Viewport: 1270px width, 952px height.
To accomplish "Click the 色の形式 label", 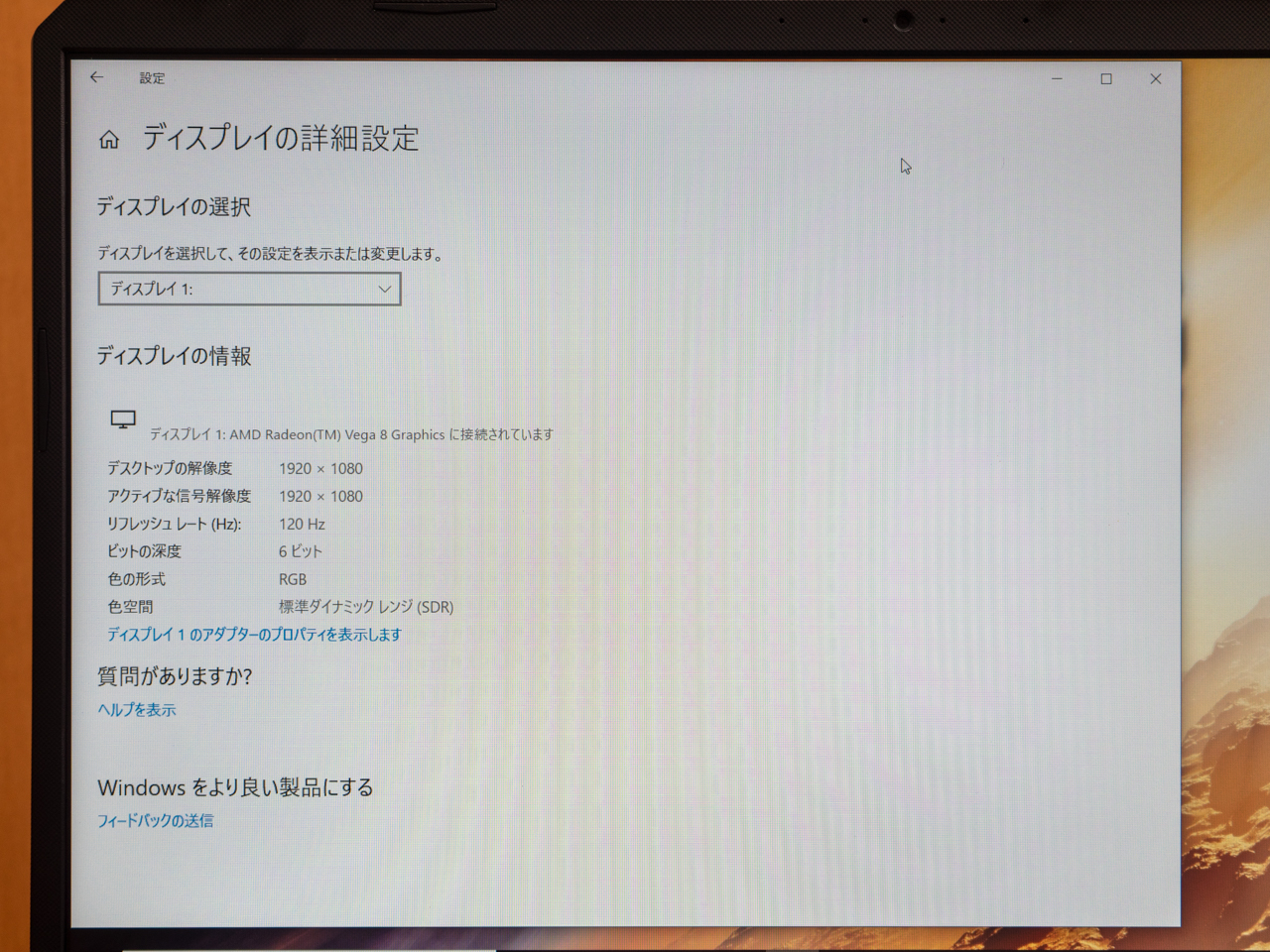I will 137,579.
